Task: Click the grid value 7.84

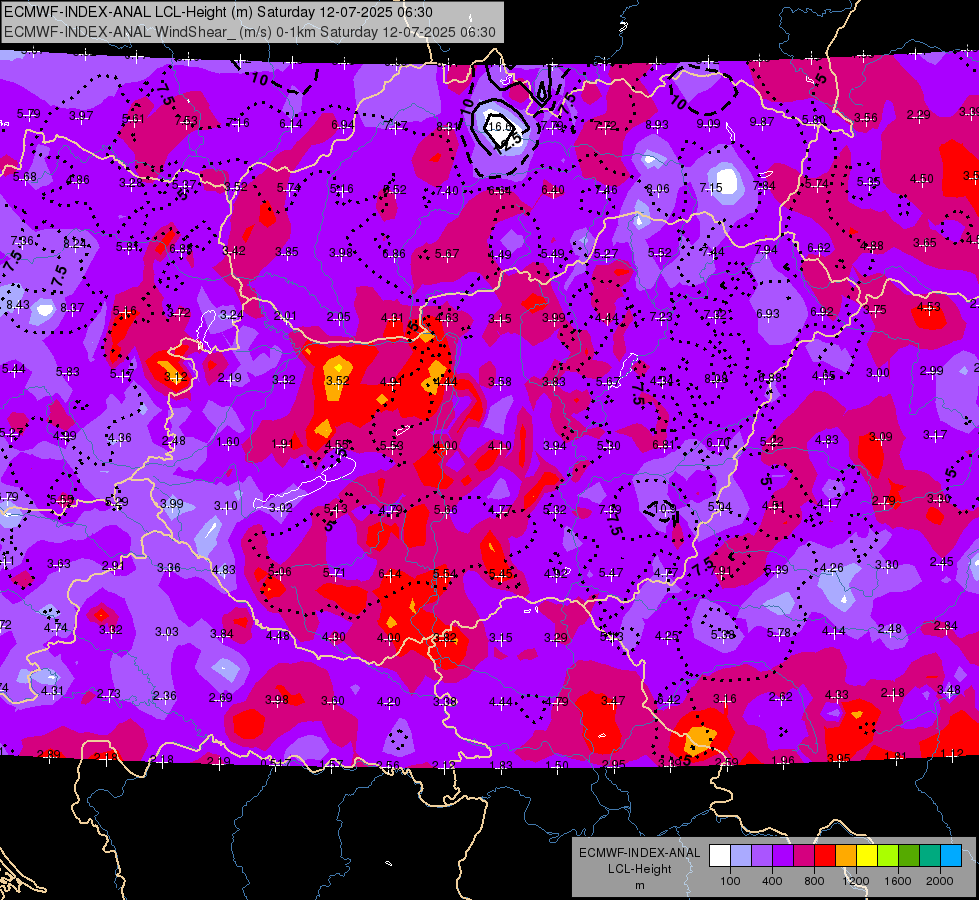Action: tap(764, 185)
